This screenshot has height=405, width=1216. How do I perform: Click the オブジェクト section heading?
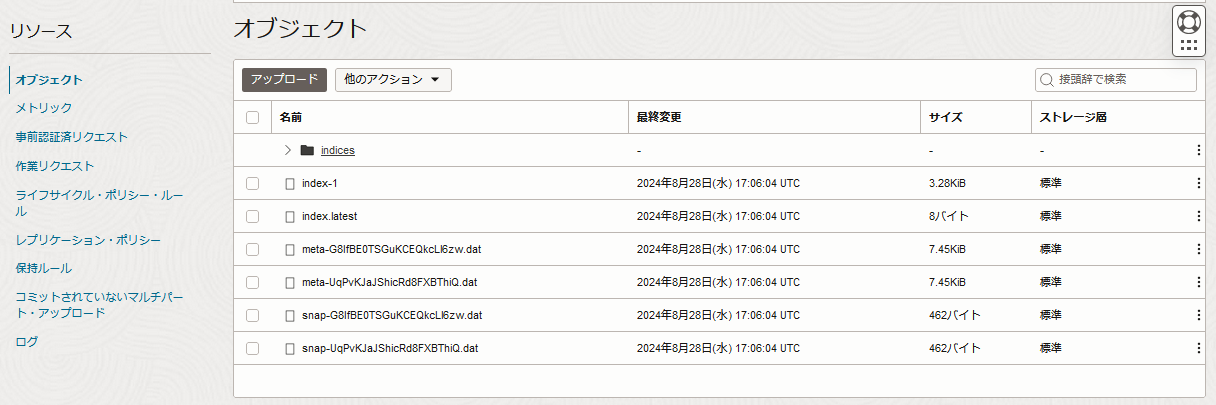(x=300, y=29)
